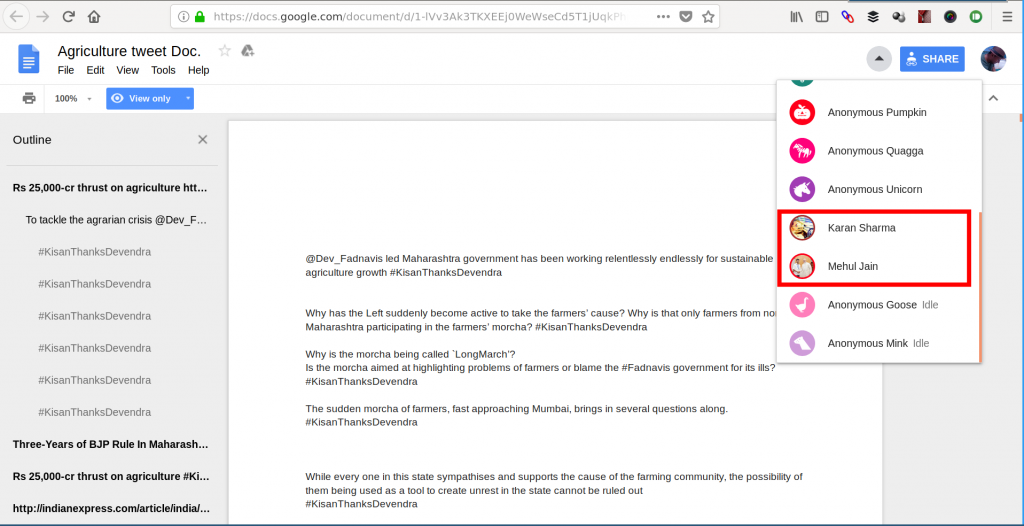Open the Google Docs home icon
Image resolution: width=1024 pixels, height=526 pixels.
pyautogui.click(x=28, y=59)
